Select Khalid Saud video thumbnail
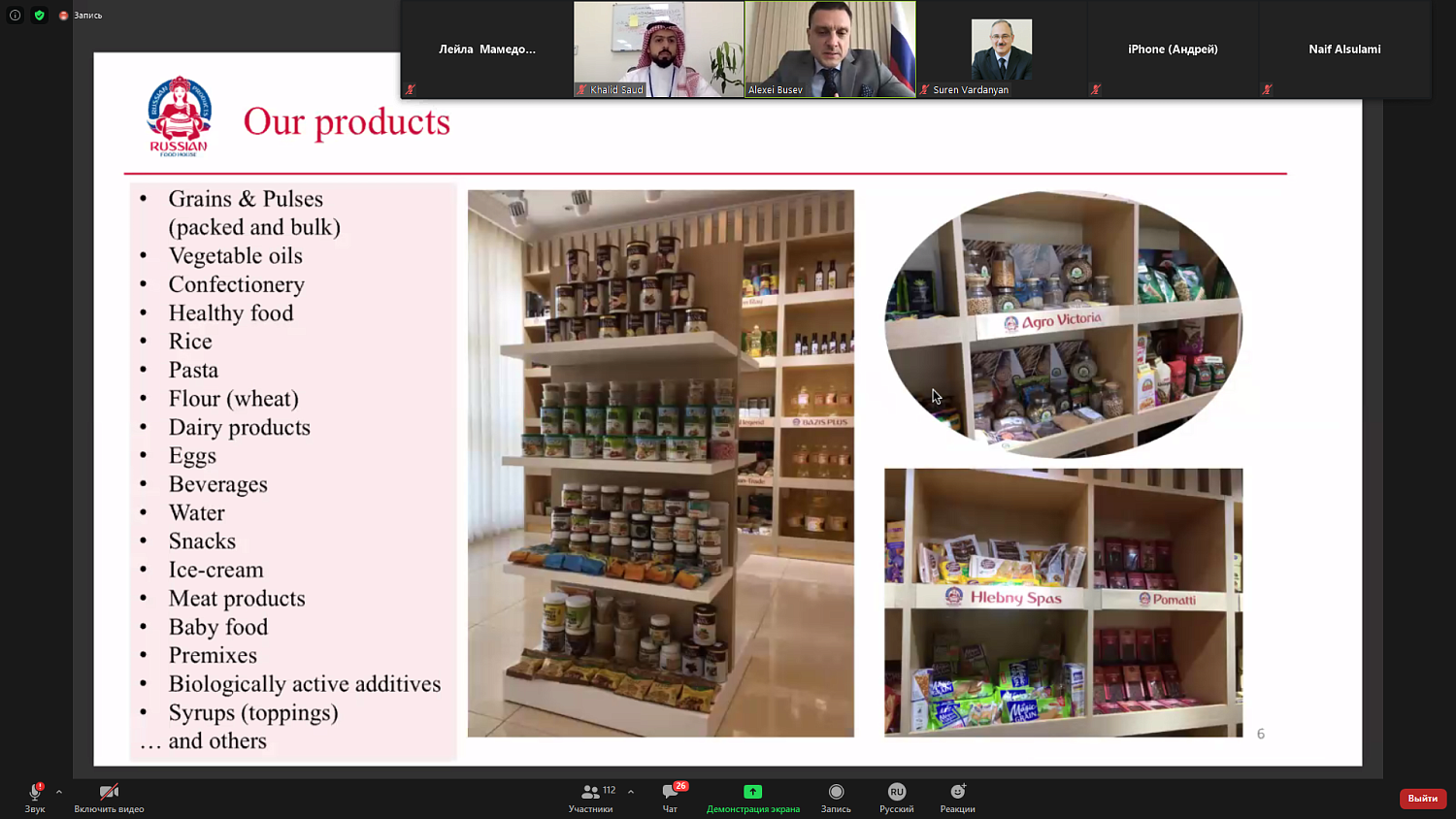This screenshot has width=1456, height=819. pos(658,49)
